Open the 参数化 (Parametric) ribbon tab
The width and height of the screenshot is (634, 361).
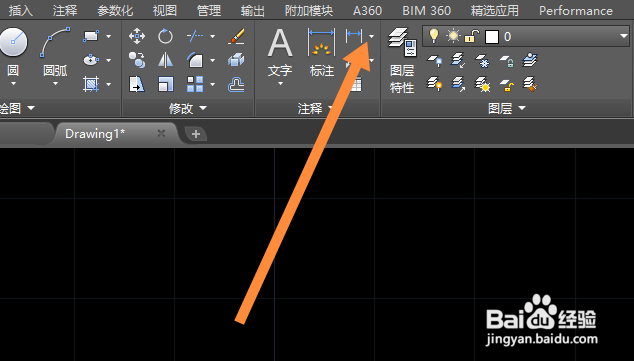(x=115, y=11)
